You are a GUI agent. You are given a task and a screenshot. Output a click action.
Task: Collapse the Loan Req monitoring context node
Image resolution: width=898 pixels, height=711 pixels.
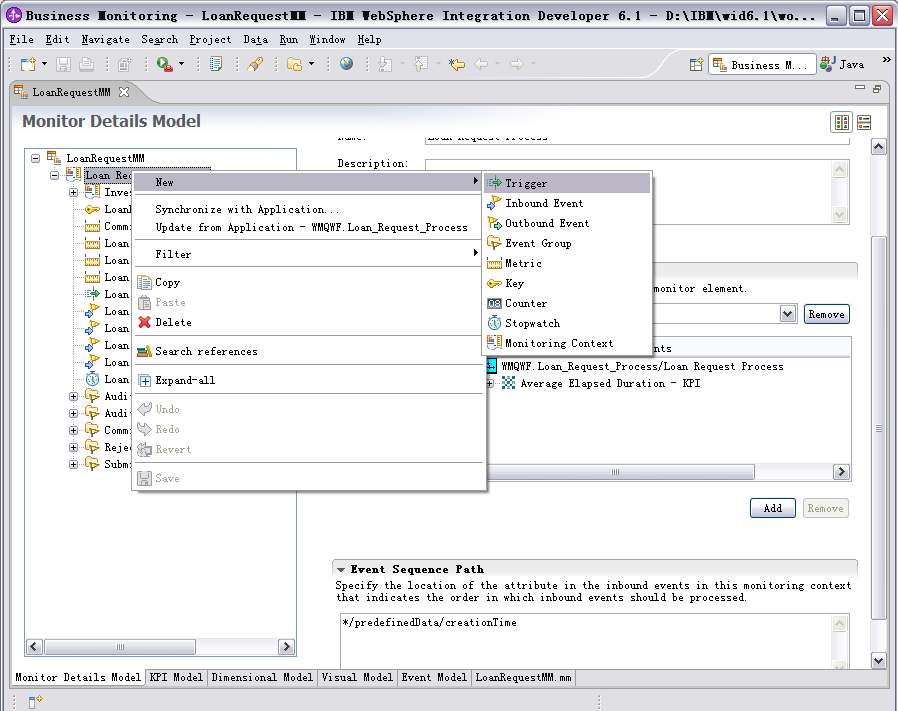pos(54,175)
